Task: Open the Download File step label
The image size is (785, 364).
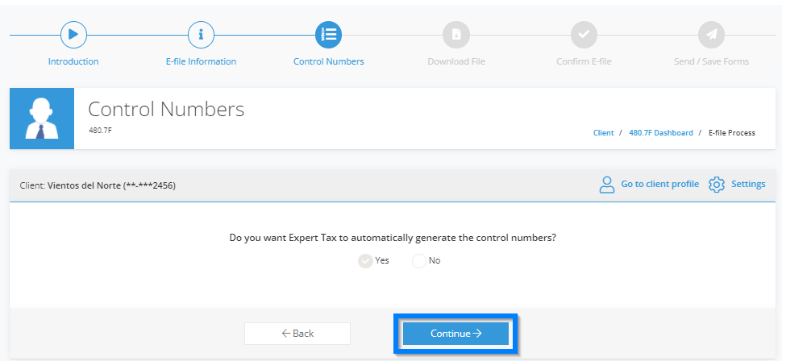Action: click(456, 62)
